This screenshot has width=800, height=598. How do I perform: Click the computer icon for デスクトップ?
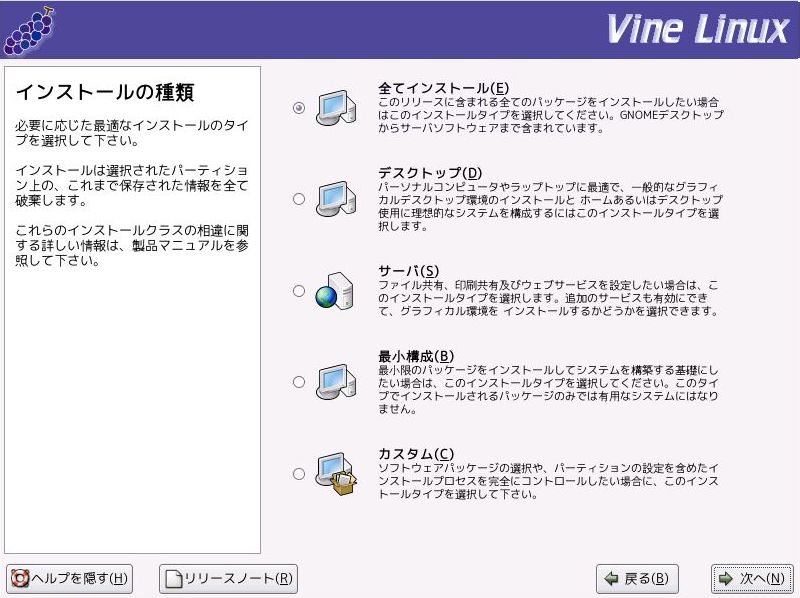coord(336,199)
